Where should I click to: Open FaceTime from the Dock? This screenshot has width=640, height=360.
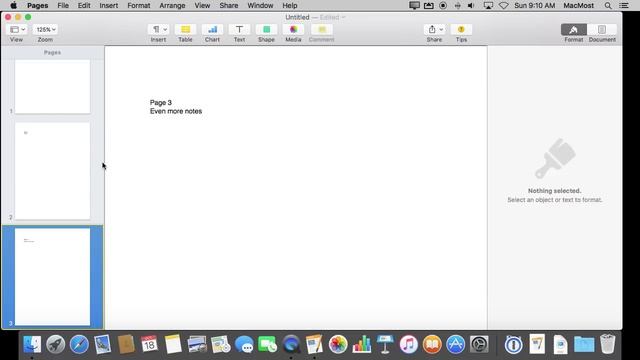coord(267,344)
